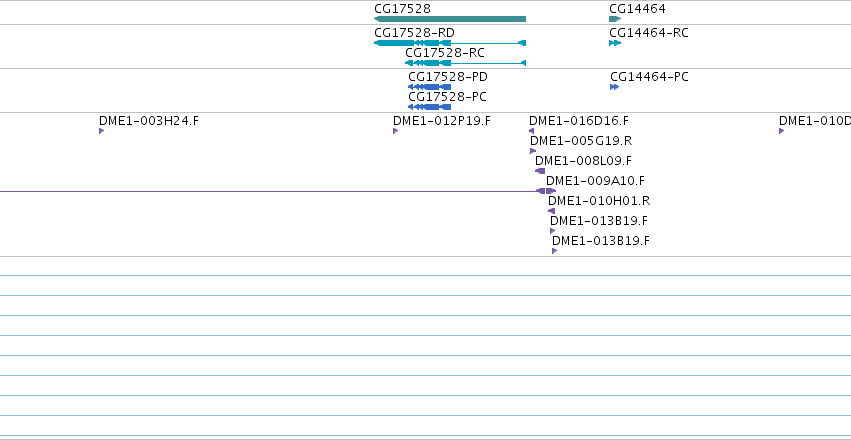Select the CG17528-PD blue CDS glyph
The height and width of the screenshot is (440, 851).
click(x=429, y=87)
